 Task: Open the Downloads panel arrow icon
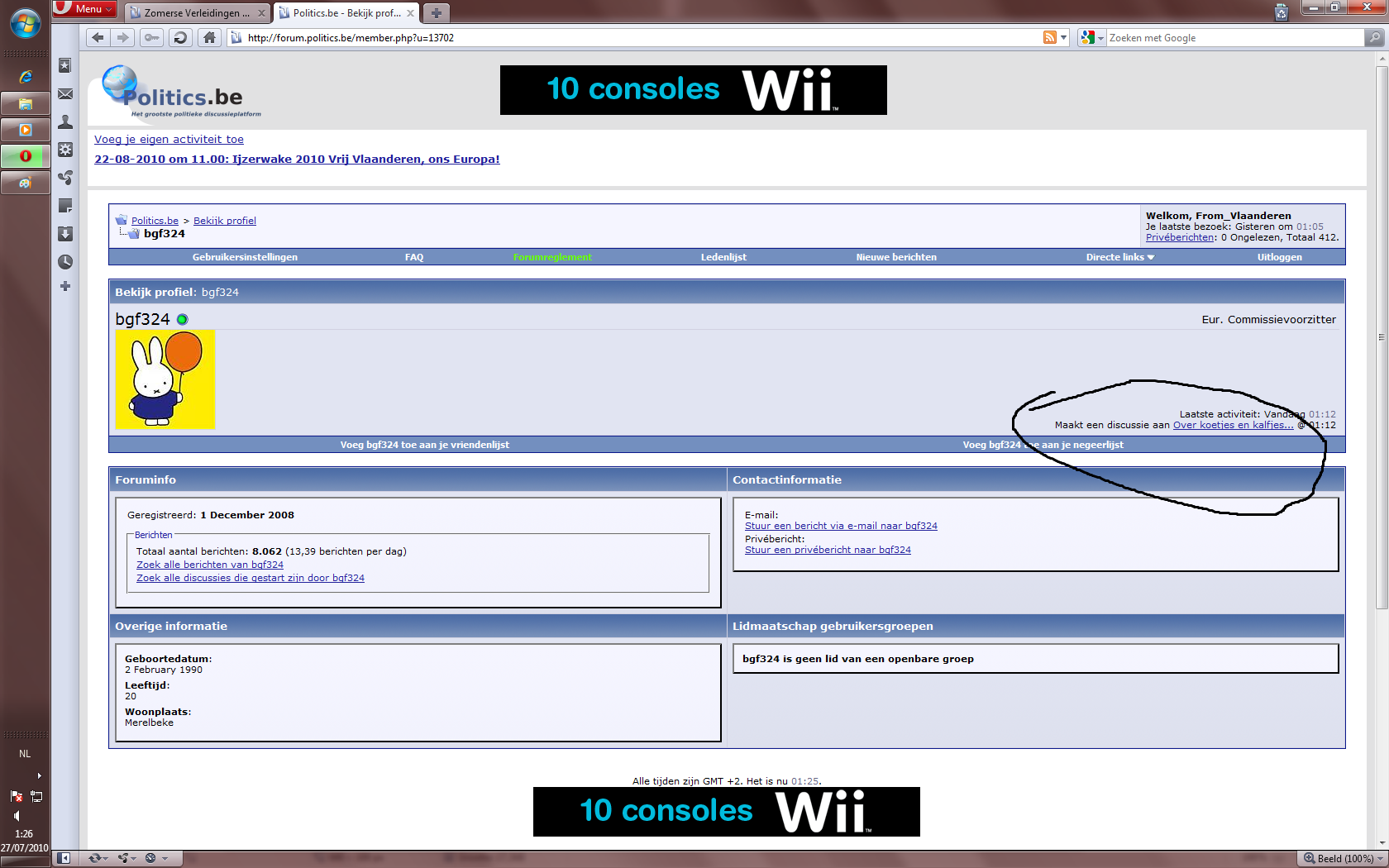pos(65,234)
